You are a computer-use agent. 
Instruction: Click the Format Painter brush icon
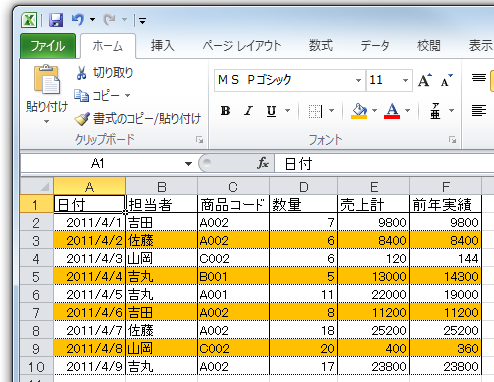click(82, 118)
